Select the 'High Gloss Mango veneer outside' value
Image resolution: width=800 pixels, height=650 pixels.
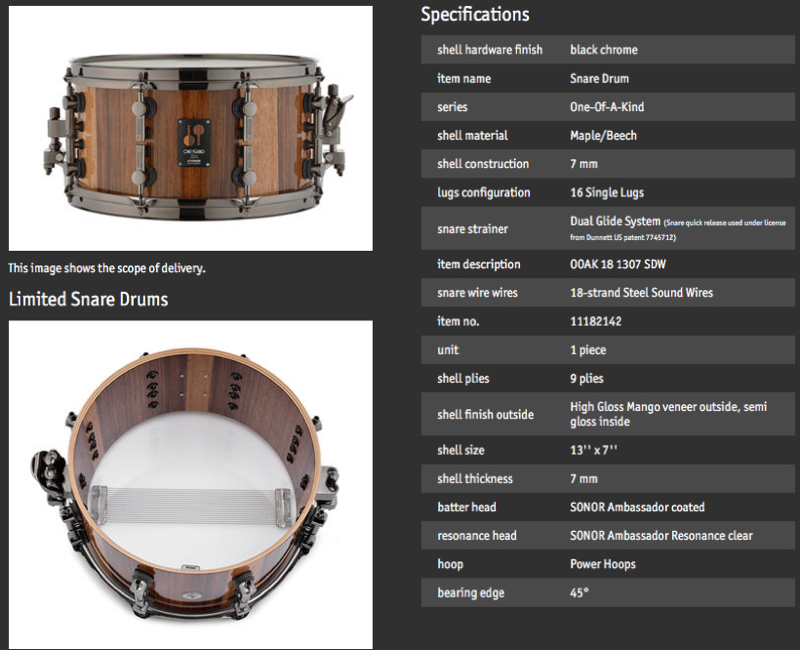[668, 414]
